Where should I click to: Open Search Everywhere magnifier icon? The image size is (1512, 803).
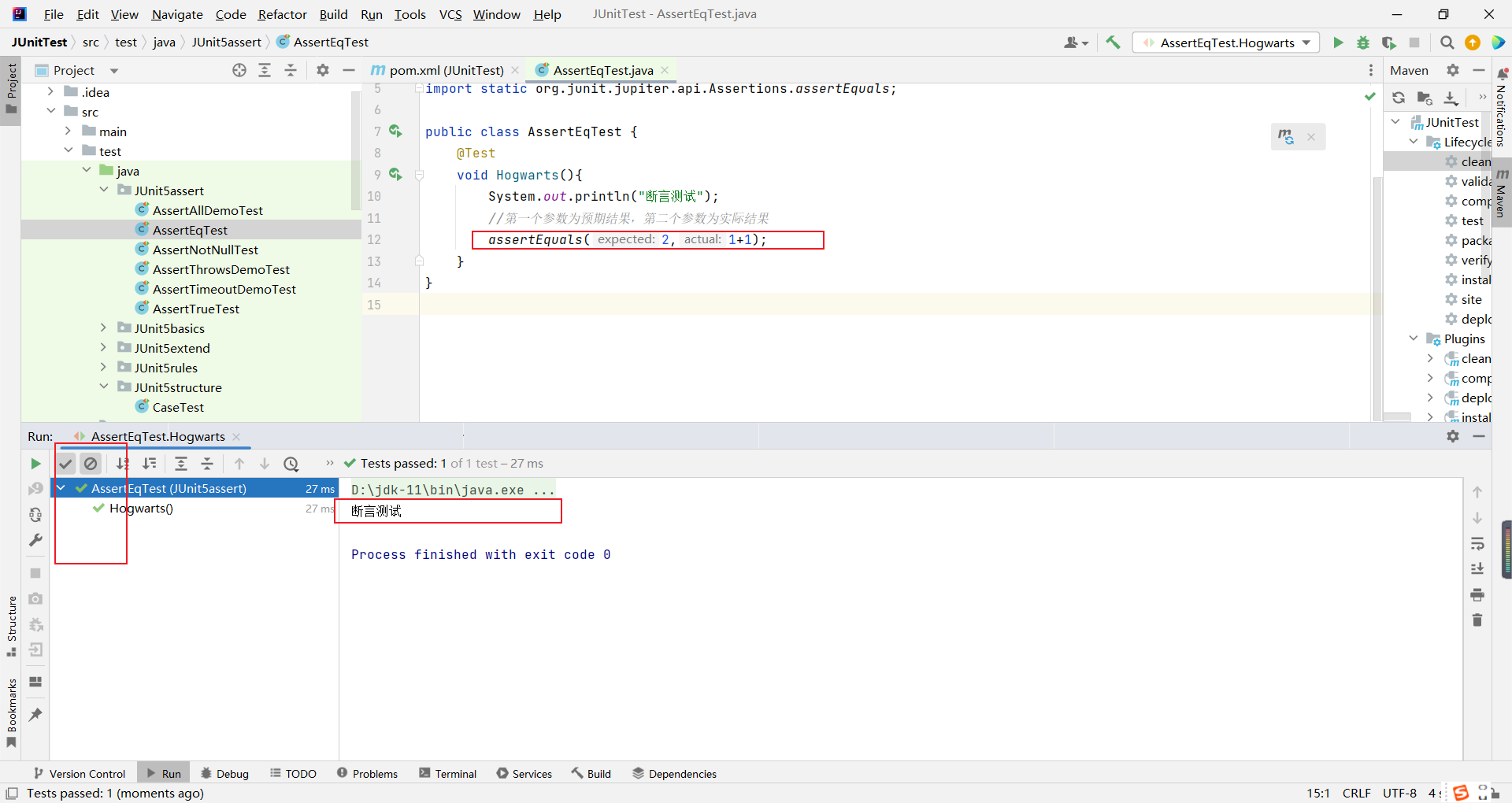click(x=1447, y=43)
